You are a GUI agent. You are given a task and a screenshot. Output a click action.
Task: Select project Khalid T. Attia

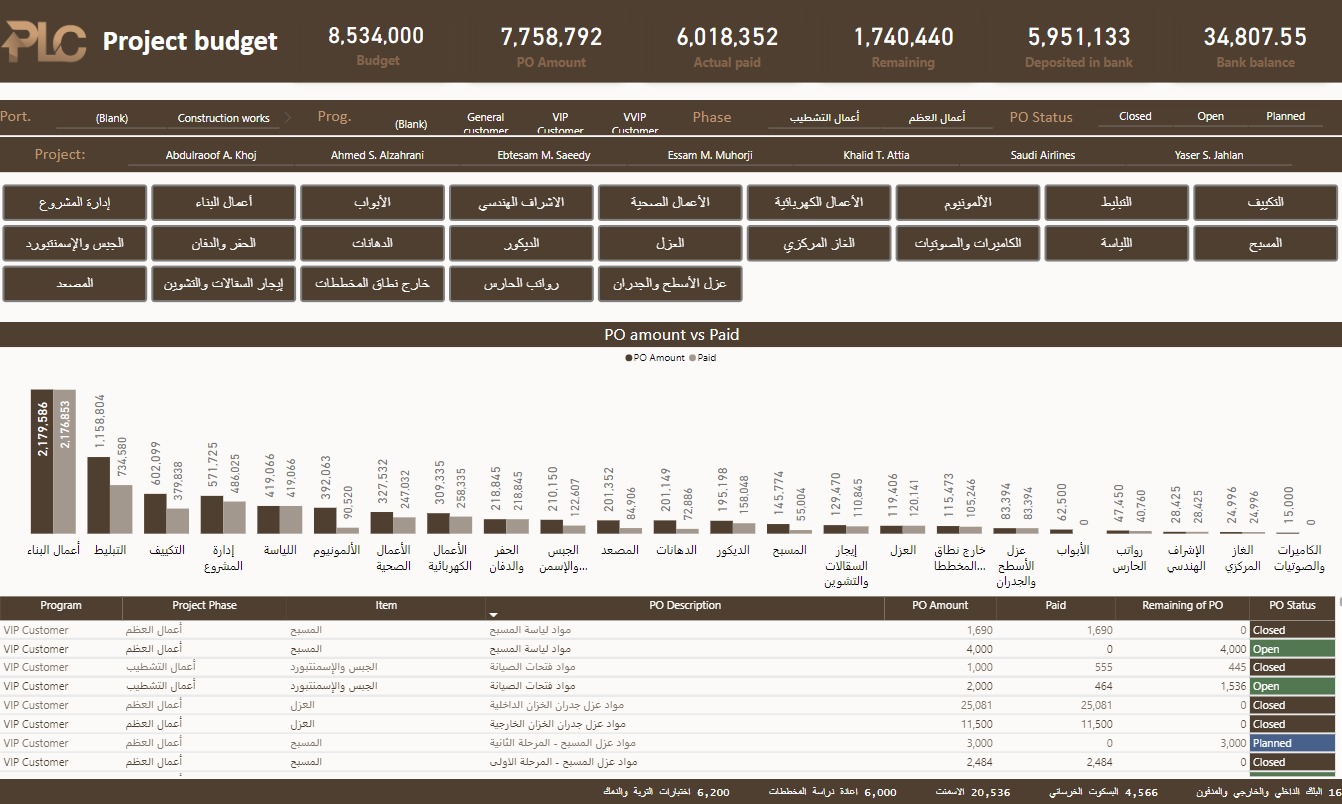click(876, 155)
